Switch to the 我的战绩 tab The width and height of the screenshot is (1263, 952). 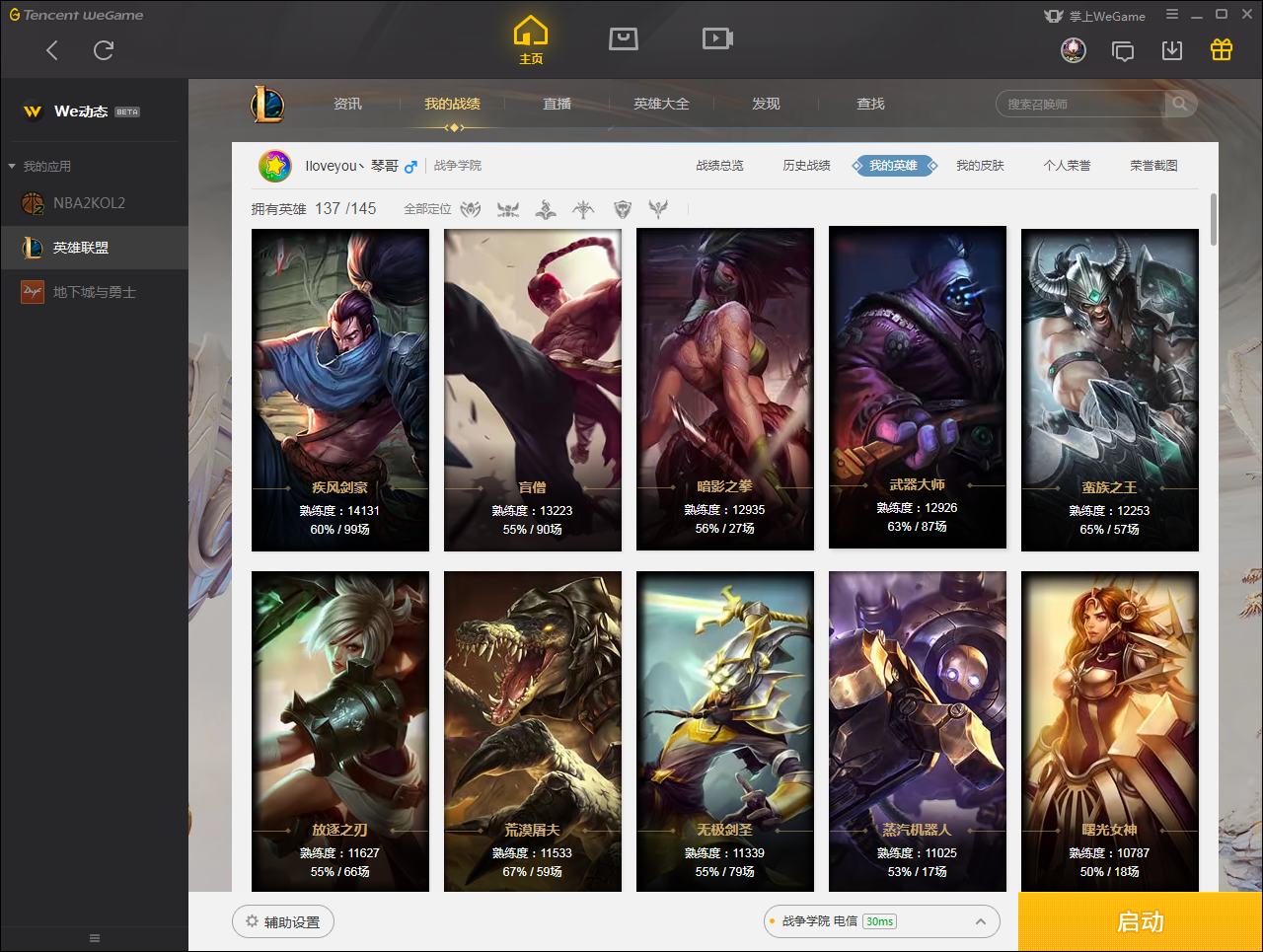tap(453, 104)
